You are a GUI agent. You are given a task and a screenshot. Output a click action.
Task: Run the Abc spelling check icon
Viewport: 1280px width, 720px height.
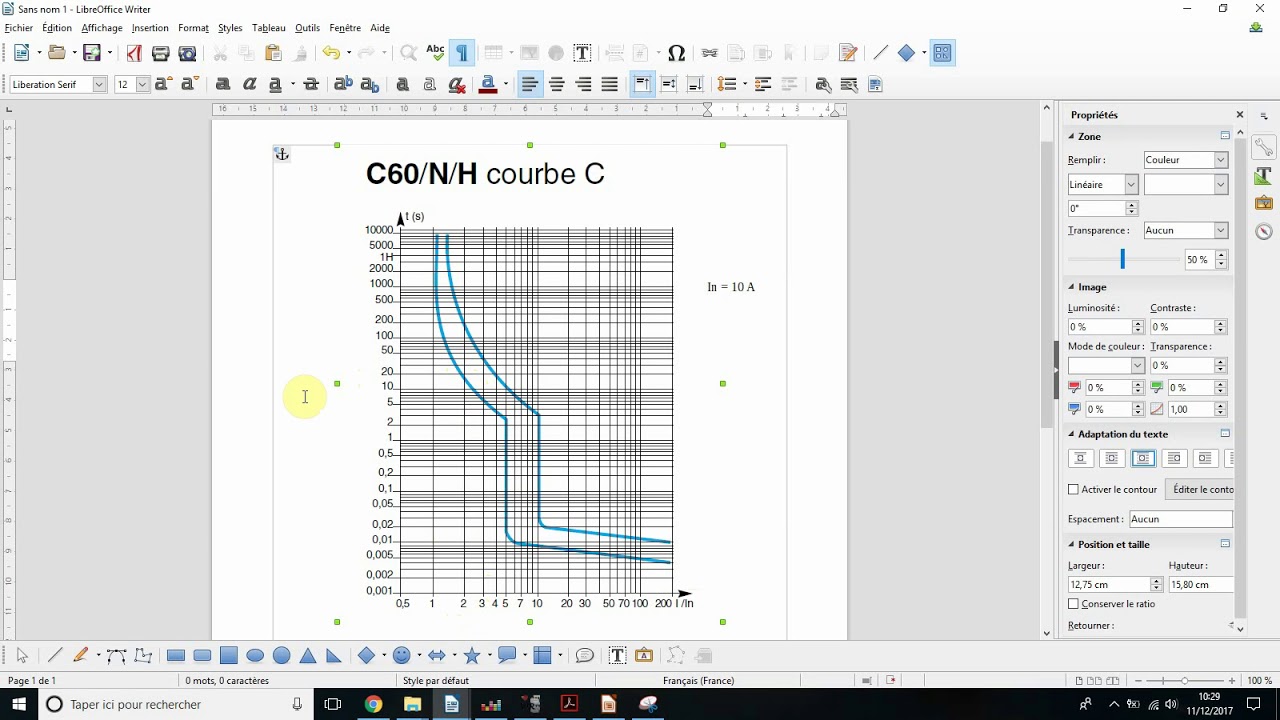click(435, 53)
